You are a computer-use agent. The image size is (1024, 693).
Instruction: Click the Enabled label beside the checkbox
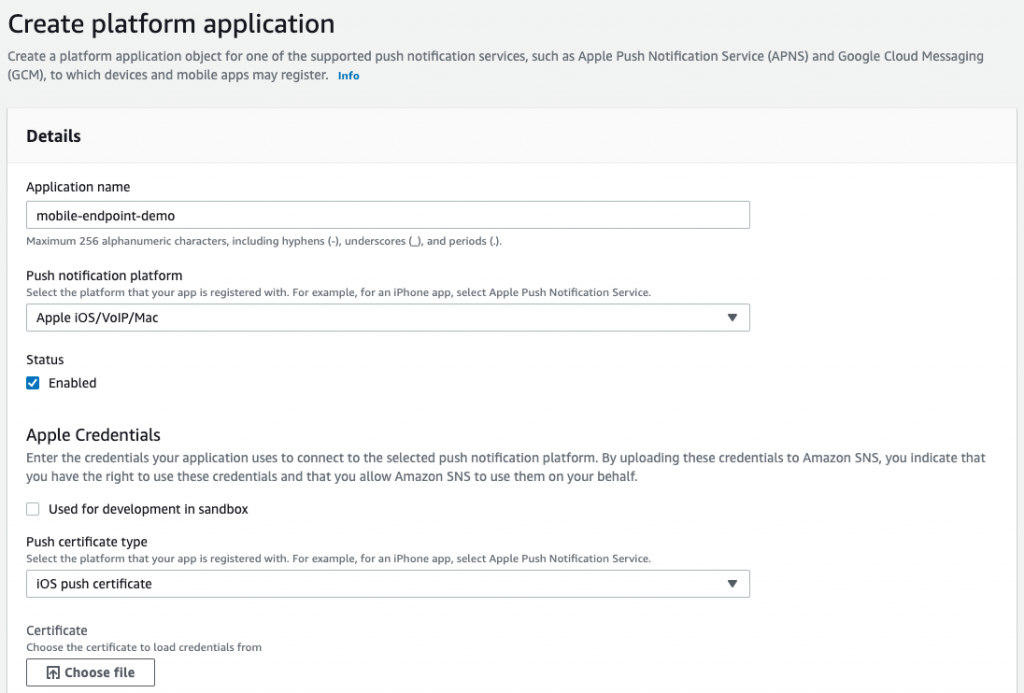click(x=70, y=382)
